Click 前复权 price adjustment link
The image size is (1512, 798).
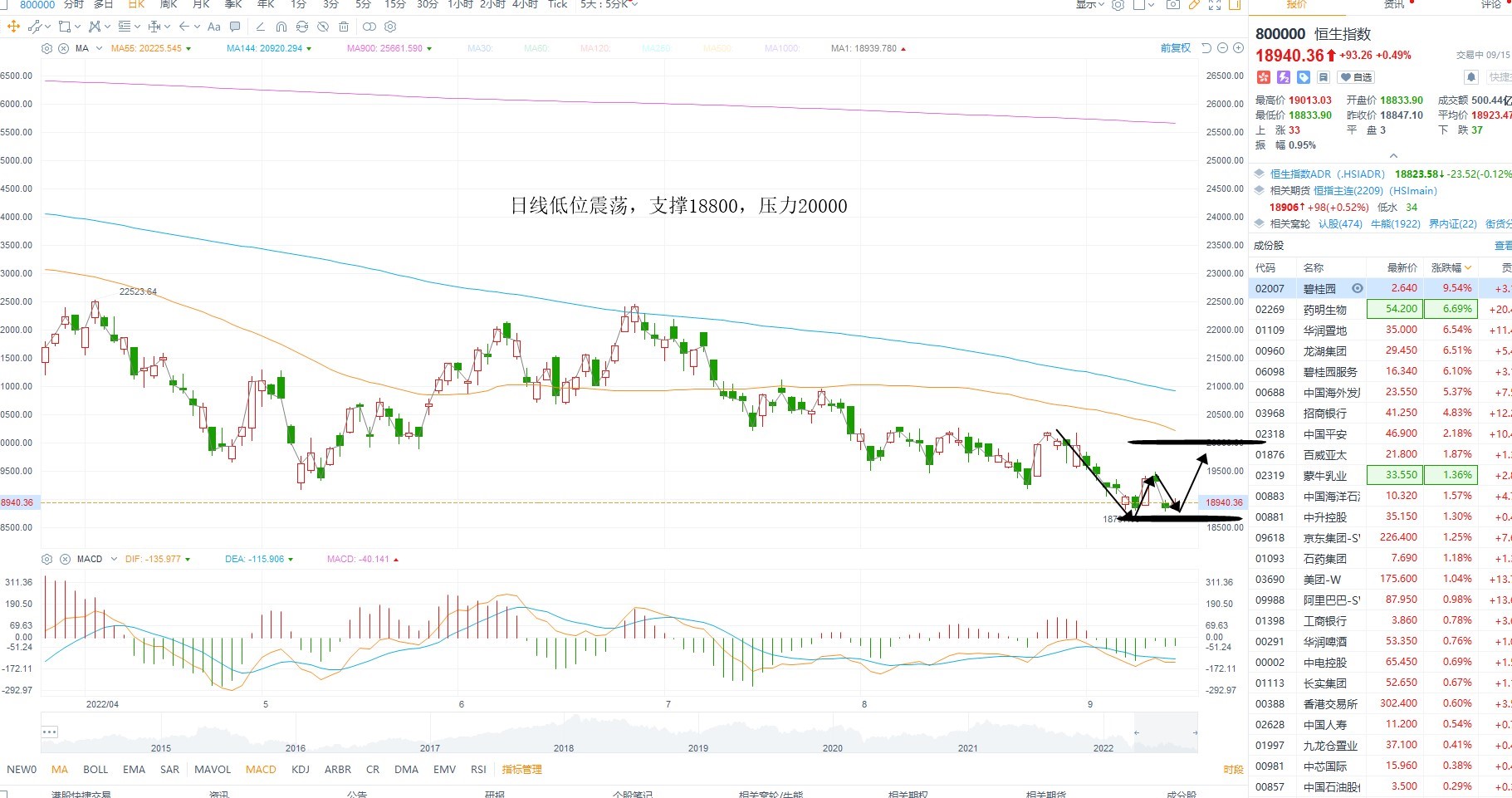1176,48
